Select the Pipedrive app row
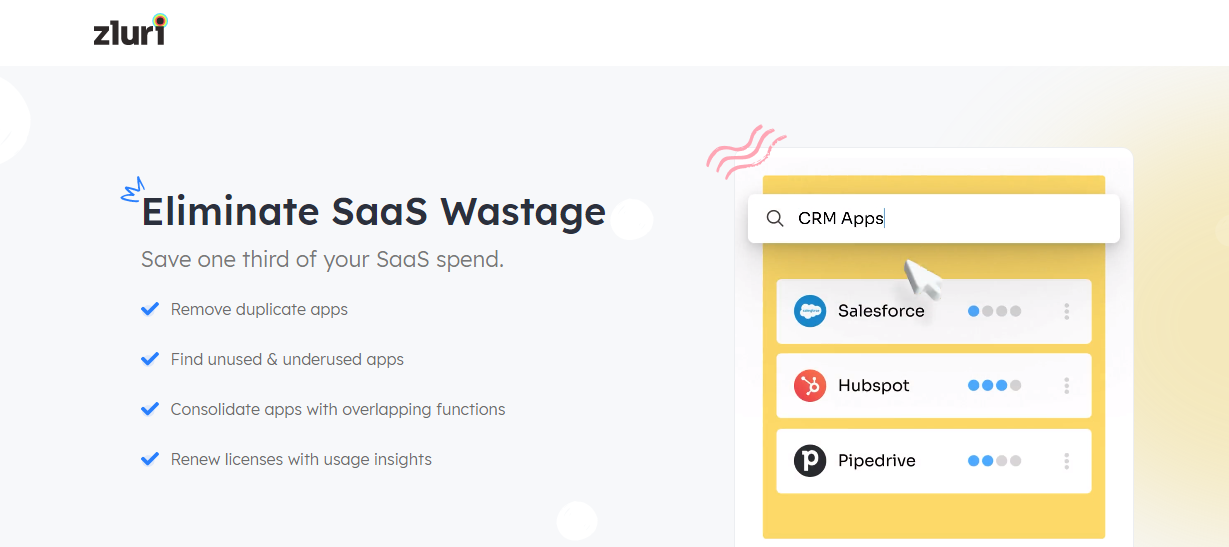Viewport: 1229px width, 547px height. (x=932, y=461)
